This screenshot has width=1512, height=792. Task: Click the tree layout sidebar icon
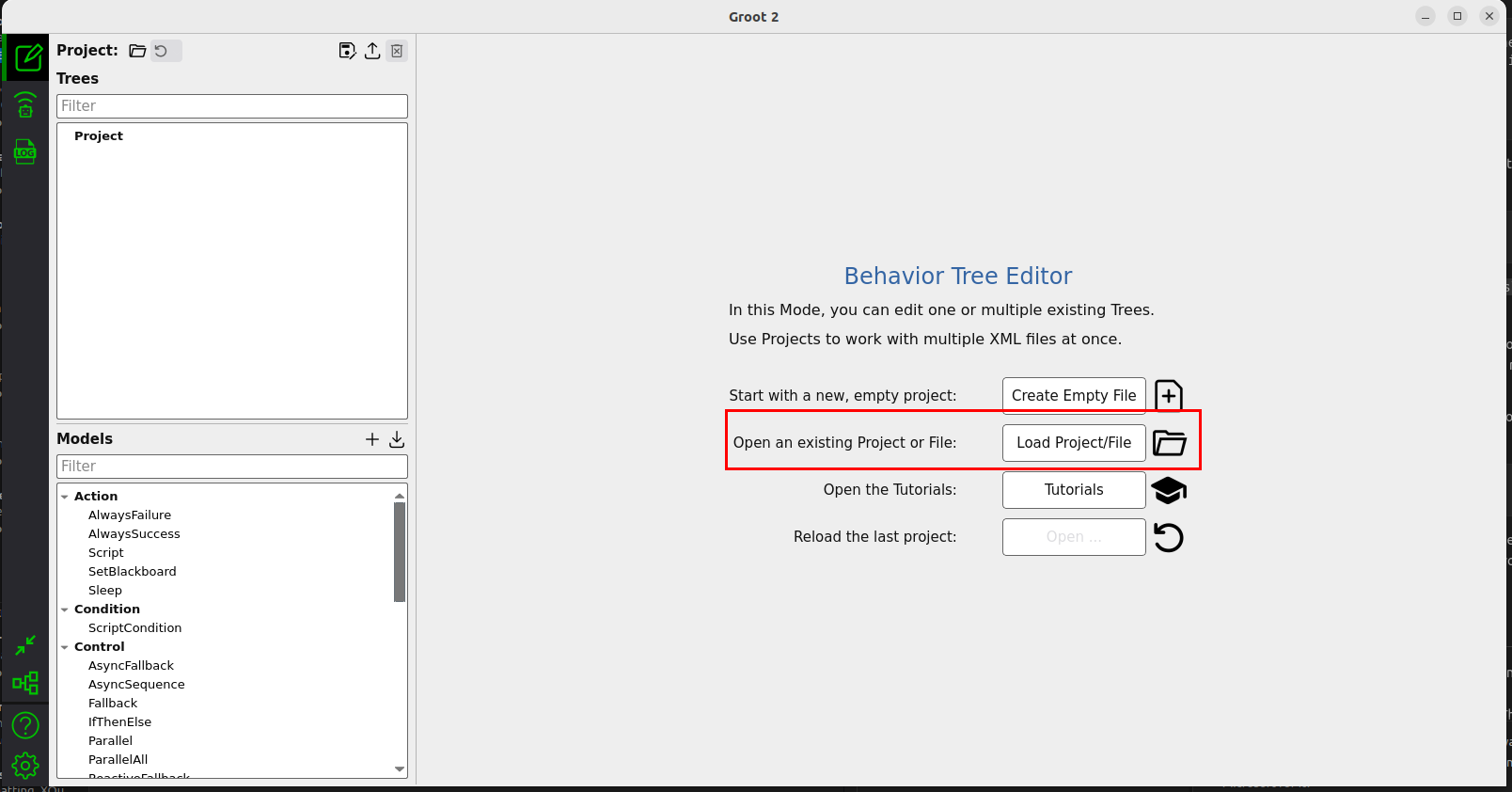(25, 683)
